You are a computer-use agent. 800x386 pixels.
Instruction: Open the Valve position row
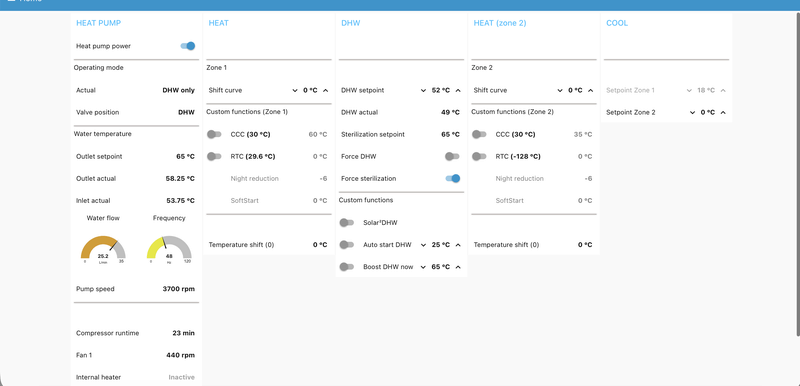tap(135, 112)
